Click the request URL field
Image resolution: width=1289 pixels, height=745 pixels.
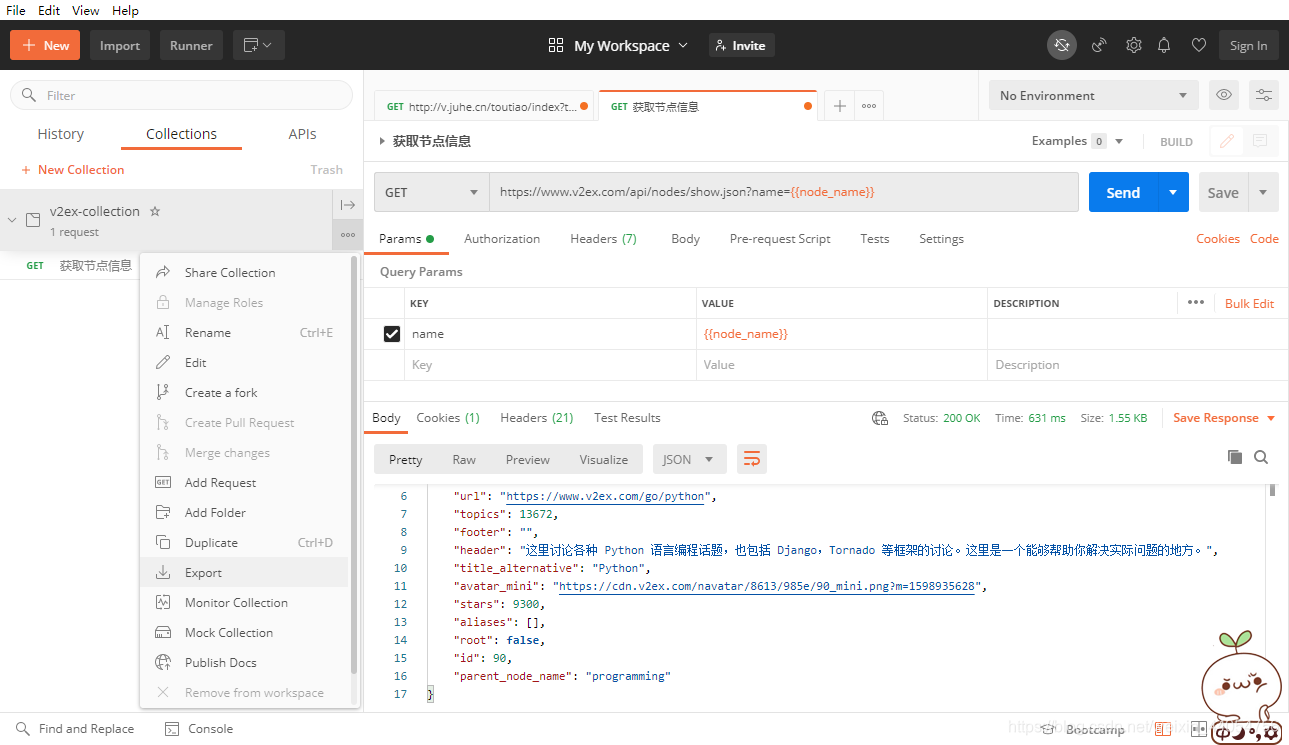click(783, 192)
